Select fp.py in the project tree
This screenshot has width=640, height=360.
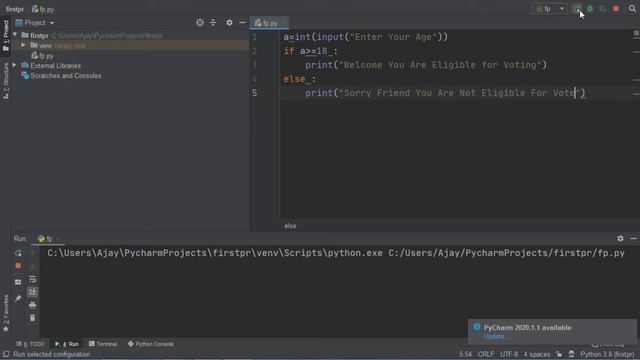point(42,56)
